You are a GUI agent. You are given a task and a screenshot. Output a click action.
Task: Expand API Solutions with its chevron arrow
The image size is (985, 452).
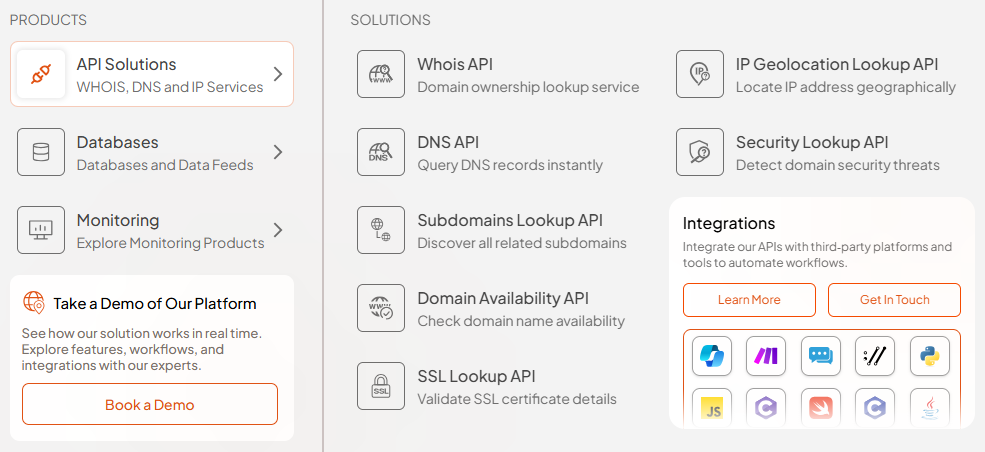click(278, 74)
